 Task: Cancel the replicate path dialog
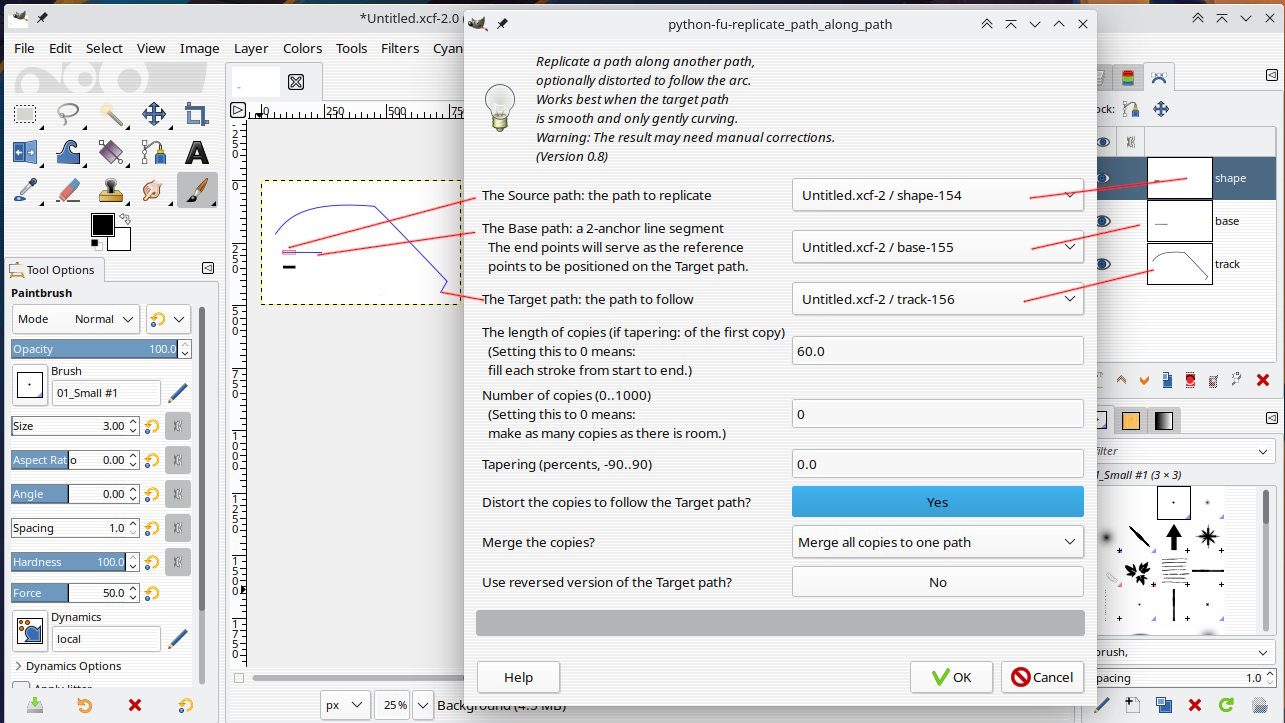(1042, 677)
